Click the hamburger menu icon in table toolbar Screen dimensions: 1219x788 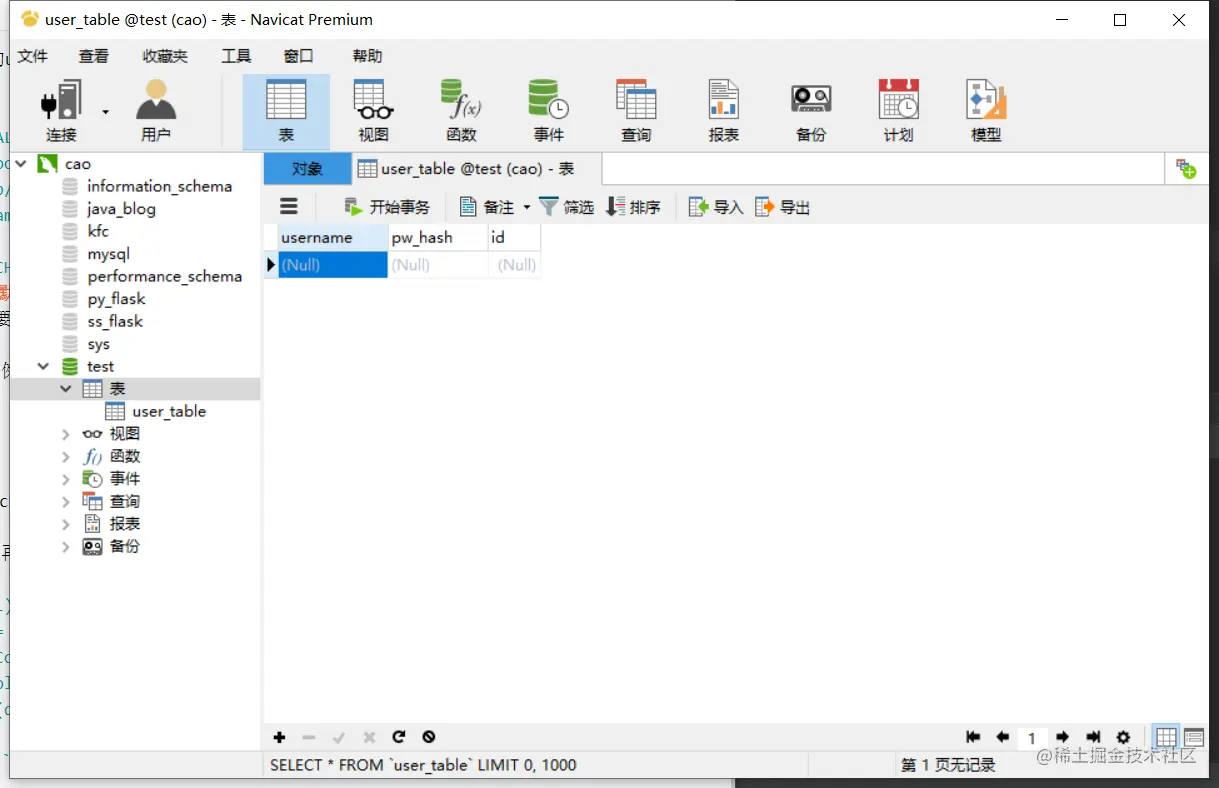[289, 206]
